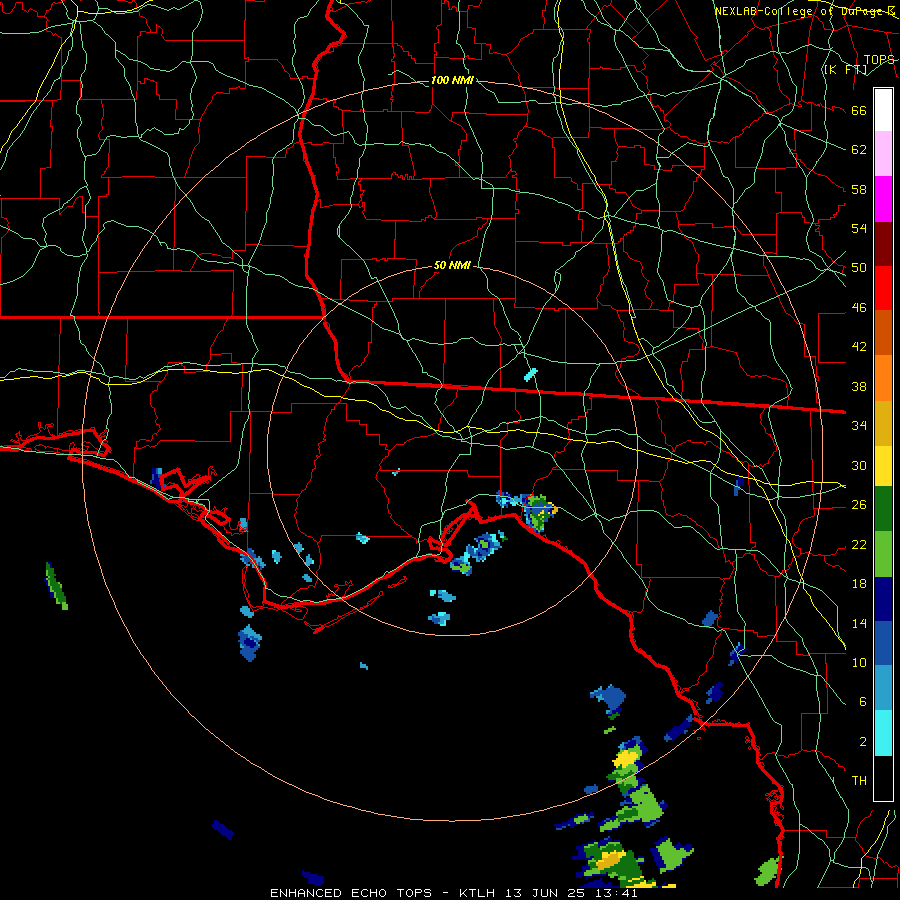The image size is (900, 900).
Task: Click the white swatch in the tops legend
Action: pyautogui.click(x=883, y=110)
